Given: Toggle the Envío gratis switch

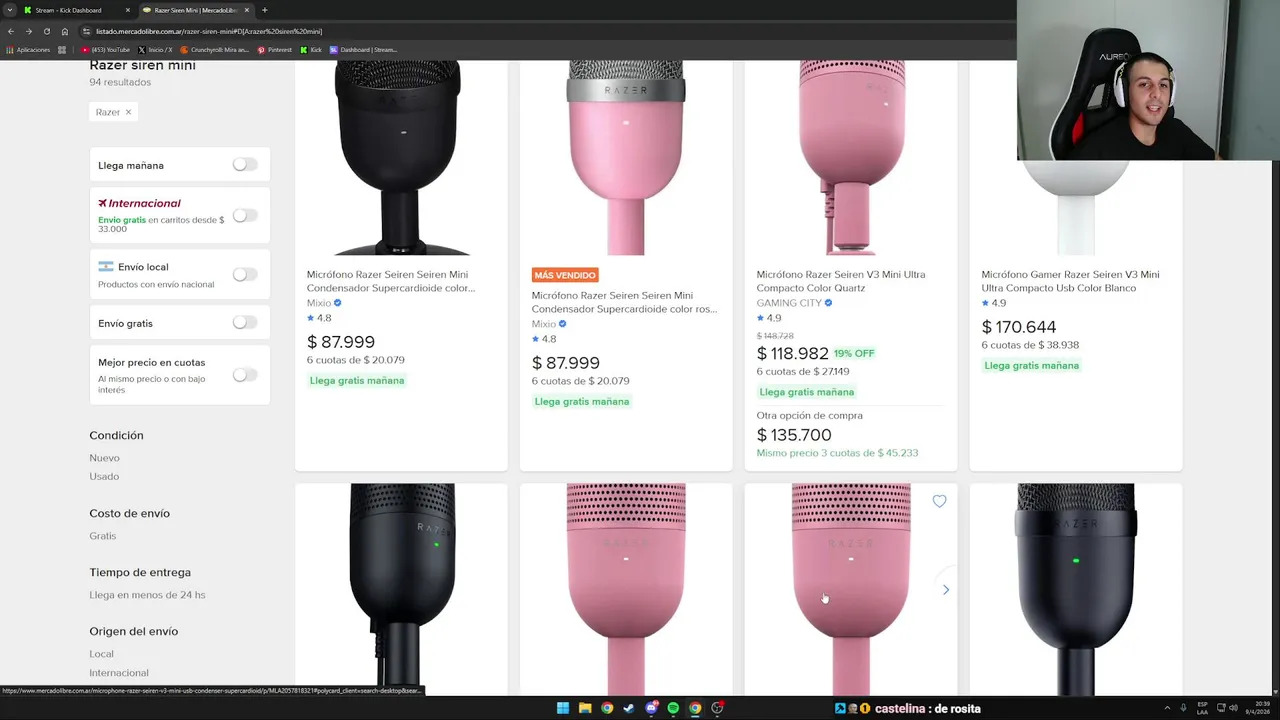Looking at the screenshot, I should pyautogui.click(x=245, y=322).
